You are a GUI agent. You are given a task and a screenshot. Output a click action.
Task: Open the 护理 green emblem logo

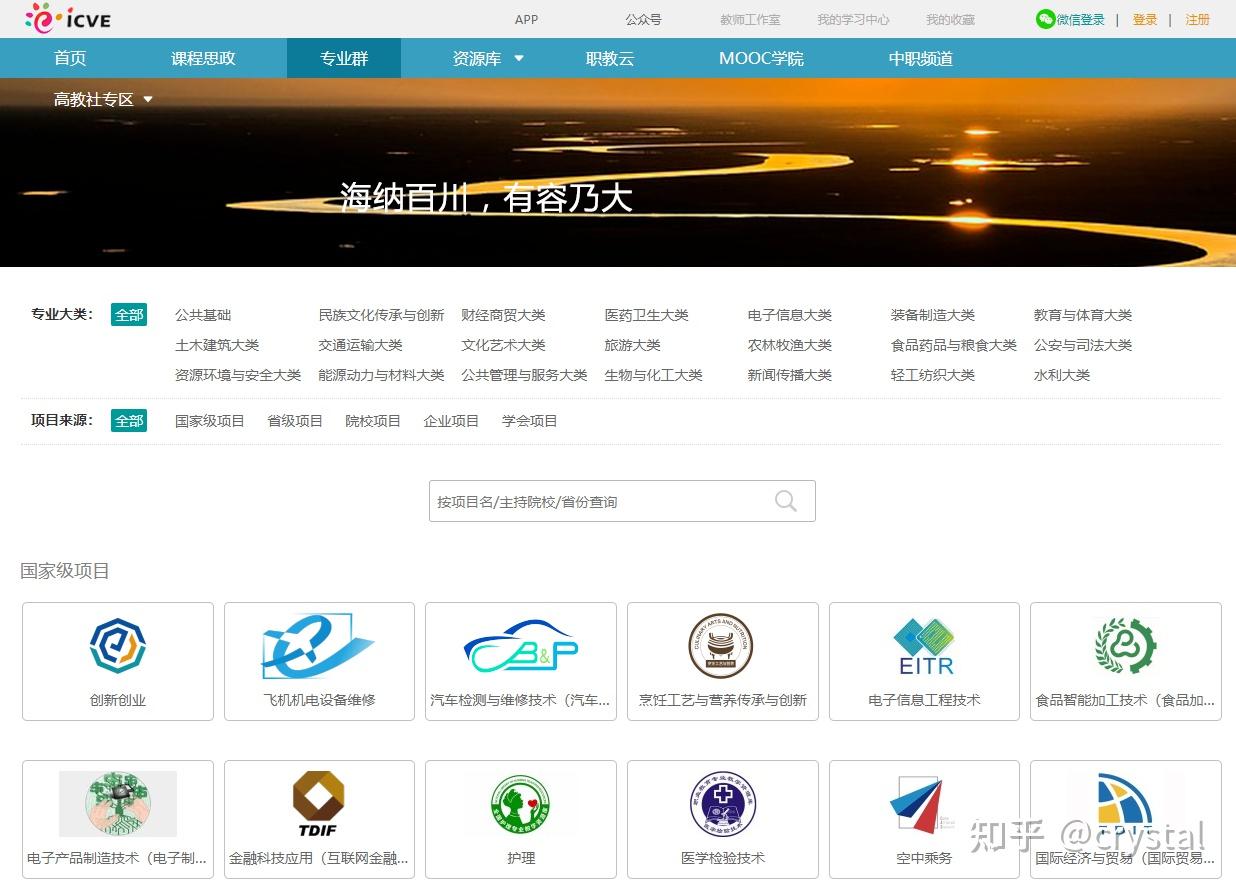point(520,805)
